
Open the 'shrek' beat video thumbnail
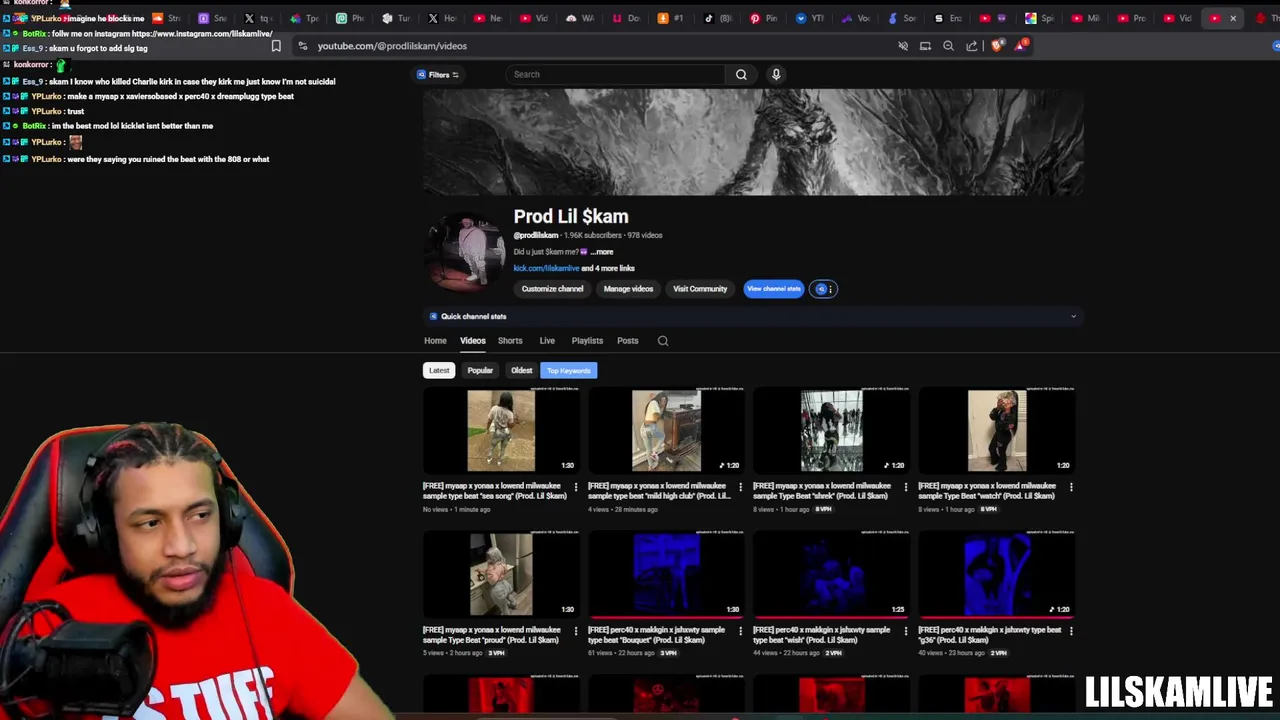(831, 430)
